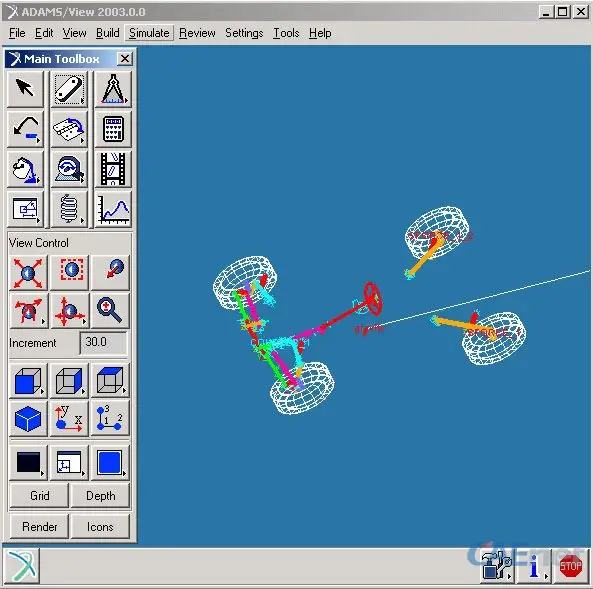Toggle the Depth button
The height and width of the screenshot is (589, 593).
[101, 496]
